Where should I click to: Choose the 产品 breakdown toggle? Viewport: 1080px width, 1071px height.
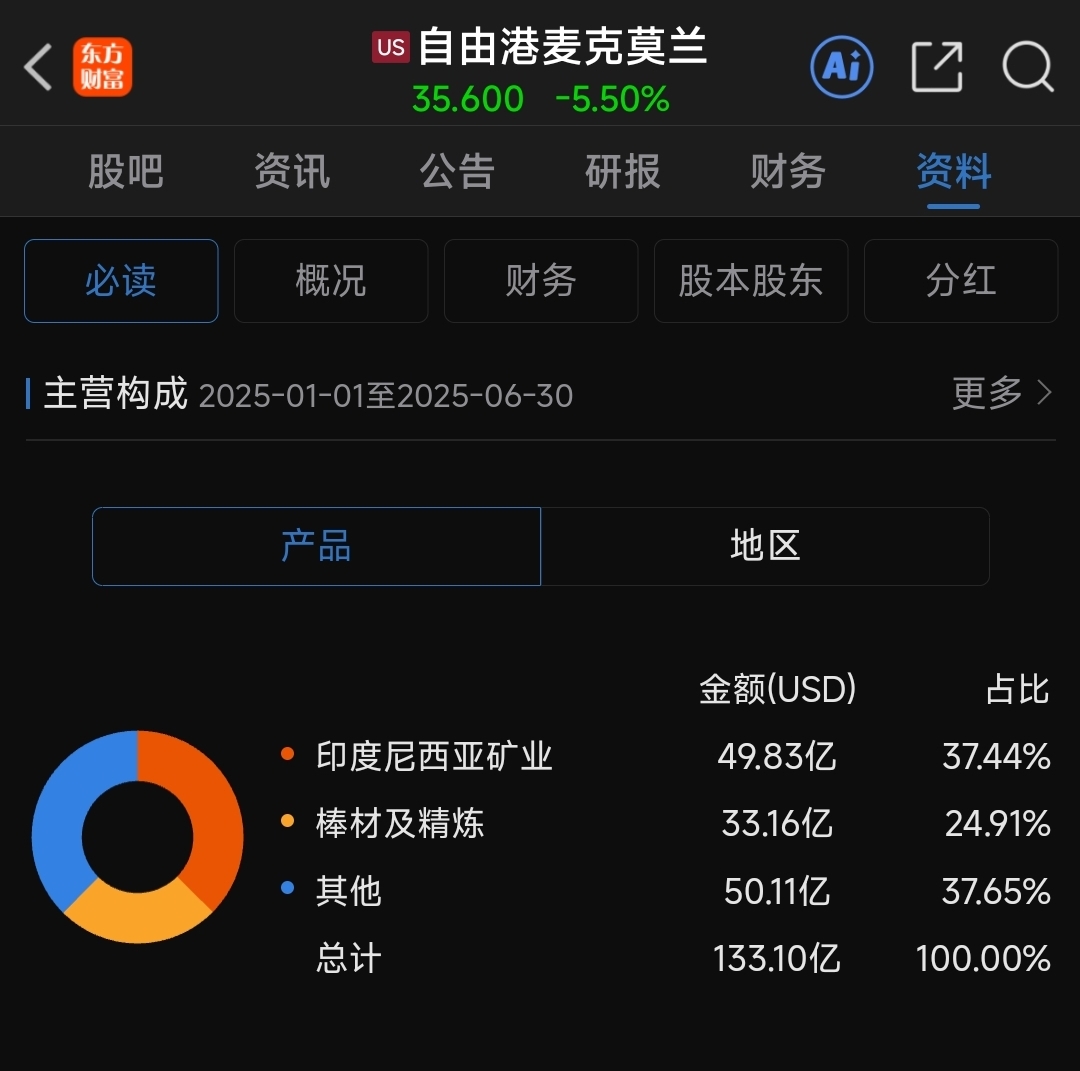316,547
